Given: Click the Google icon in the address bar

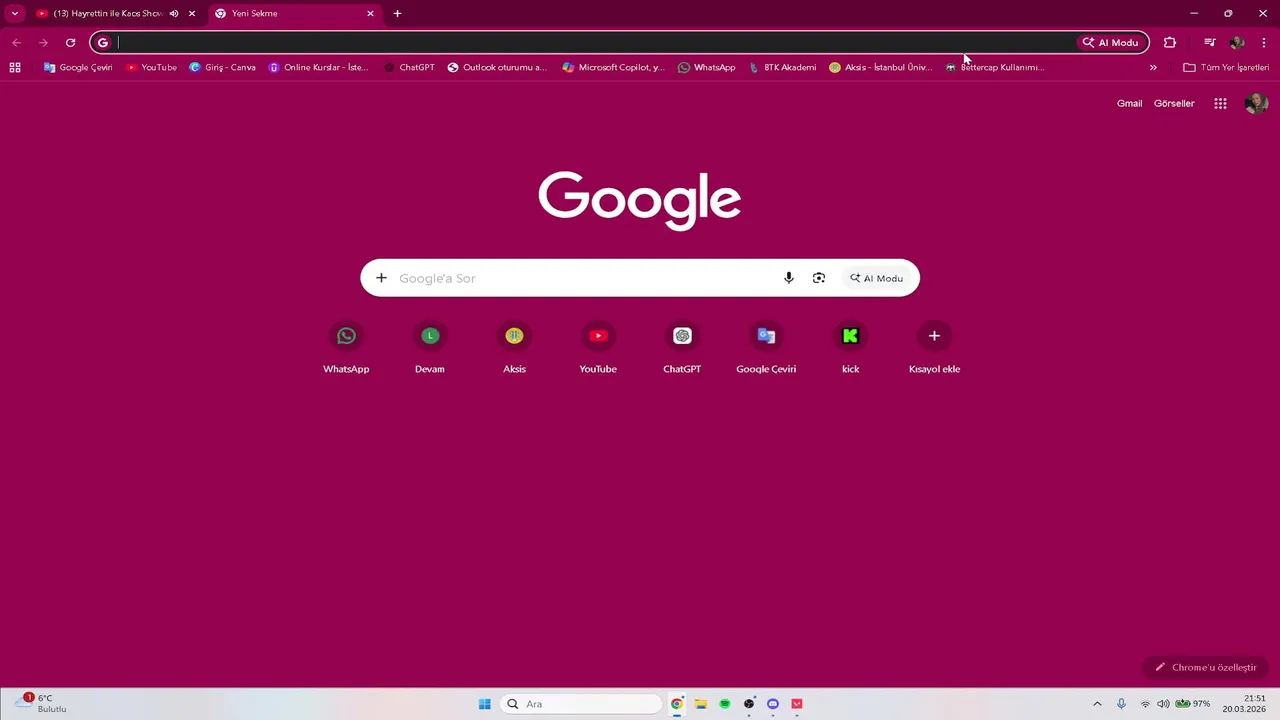Looking at the screenshot, I should (x=103, y=42).
